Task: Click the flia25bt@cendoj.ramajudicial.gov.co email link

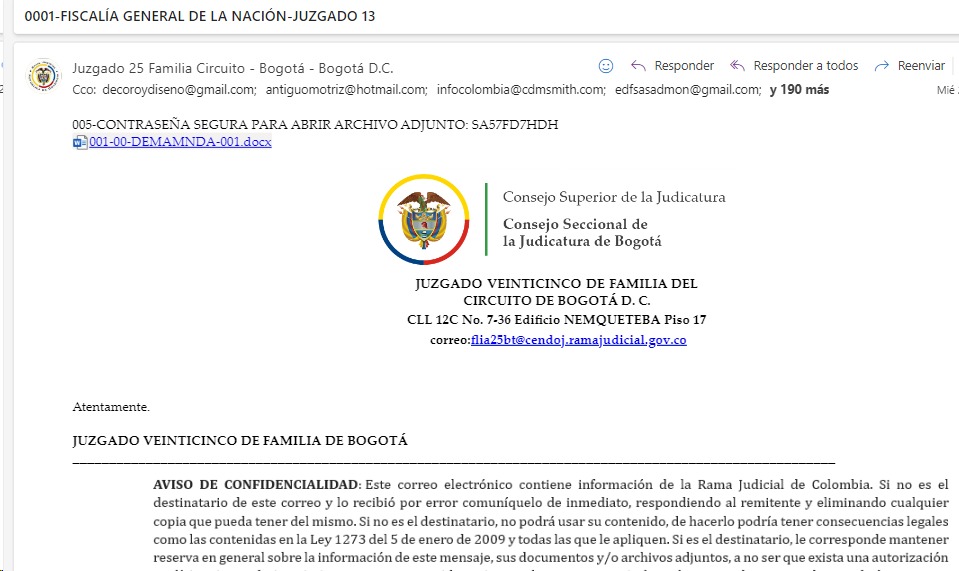Action: (x=578, y=340)
